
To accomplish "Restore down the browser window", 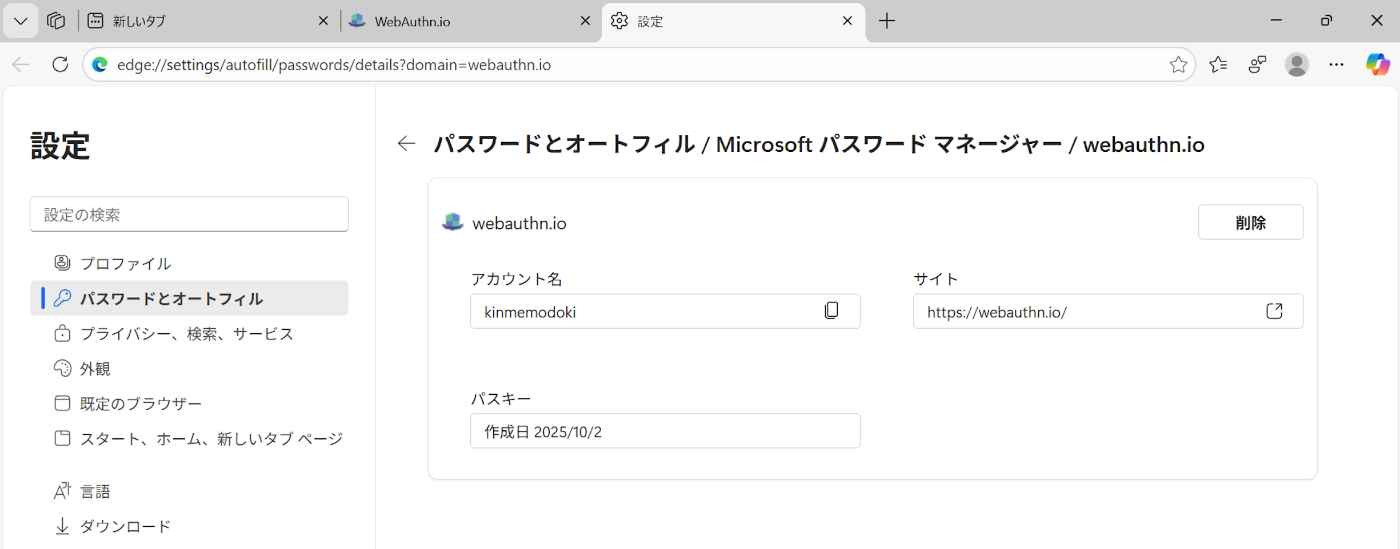I will (x=1326, y=21).
